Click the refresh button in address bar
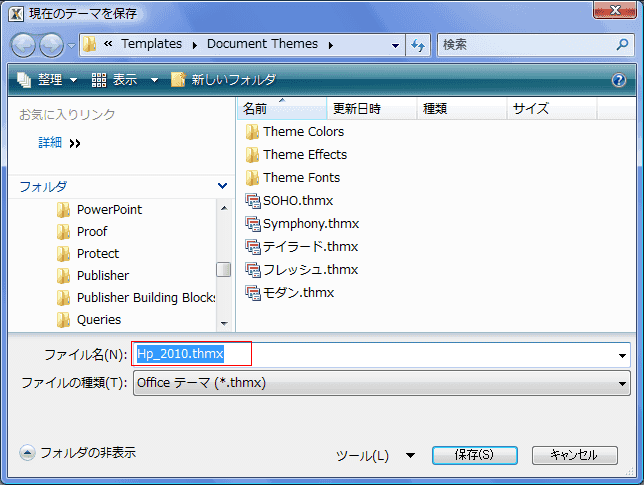Screen dimensions: 644x485 [418, 45]
